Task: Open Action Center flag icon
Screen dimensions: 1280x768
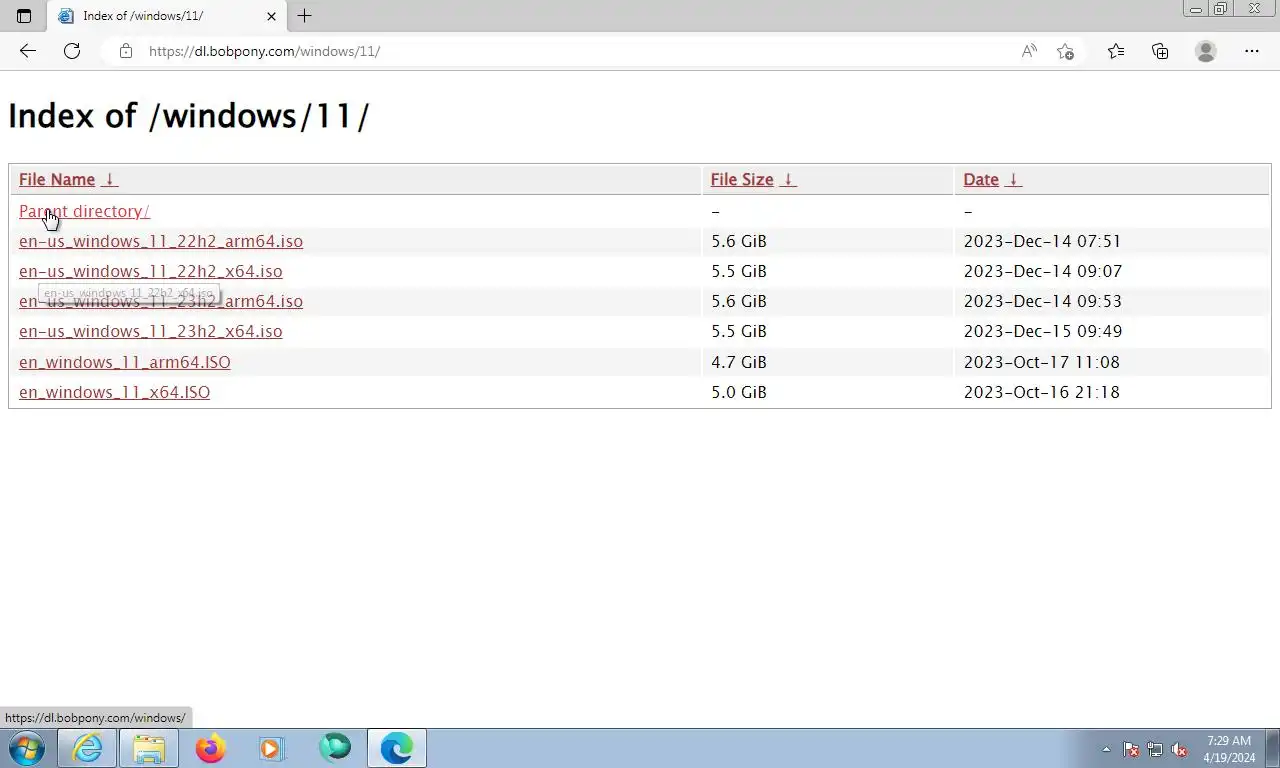Action: 1131,749
